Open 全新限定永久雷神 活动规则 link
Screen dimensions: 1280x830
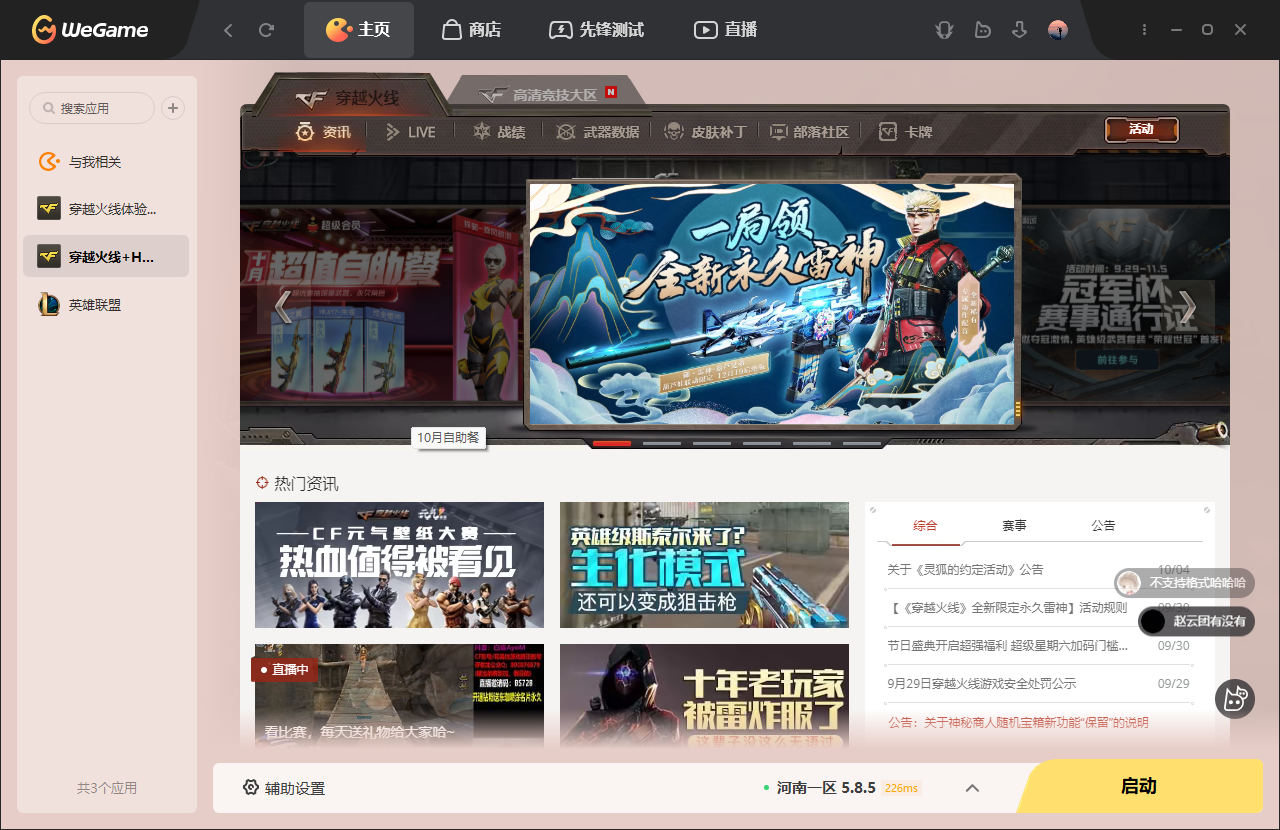click(x=1007, y=607)
